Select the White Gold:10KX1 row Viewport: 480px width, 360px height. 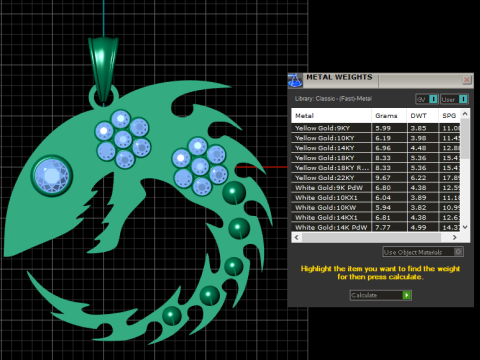(x=376, y=198)
